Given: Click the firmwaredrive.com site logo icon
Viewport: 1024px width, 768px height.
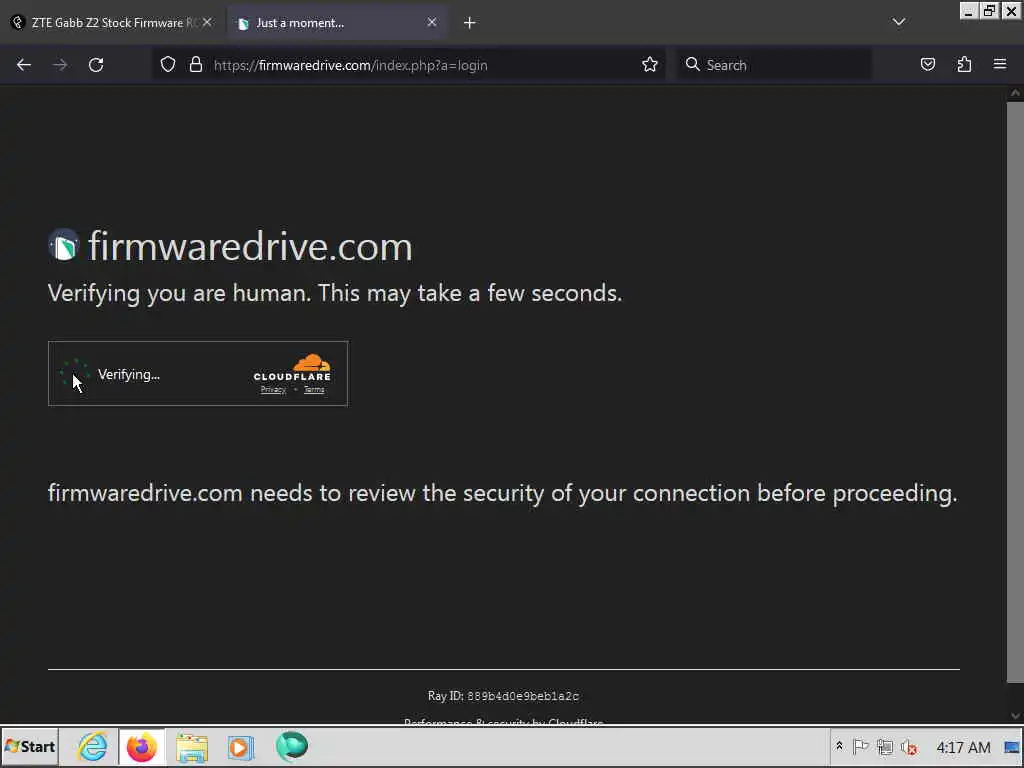Looking at the screenshot, I should (x=64, y=246).
